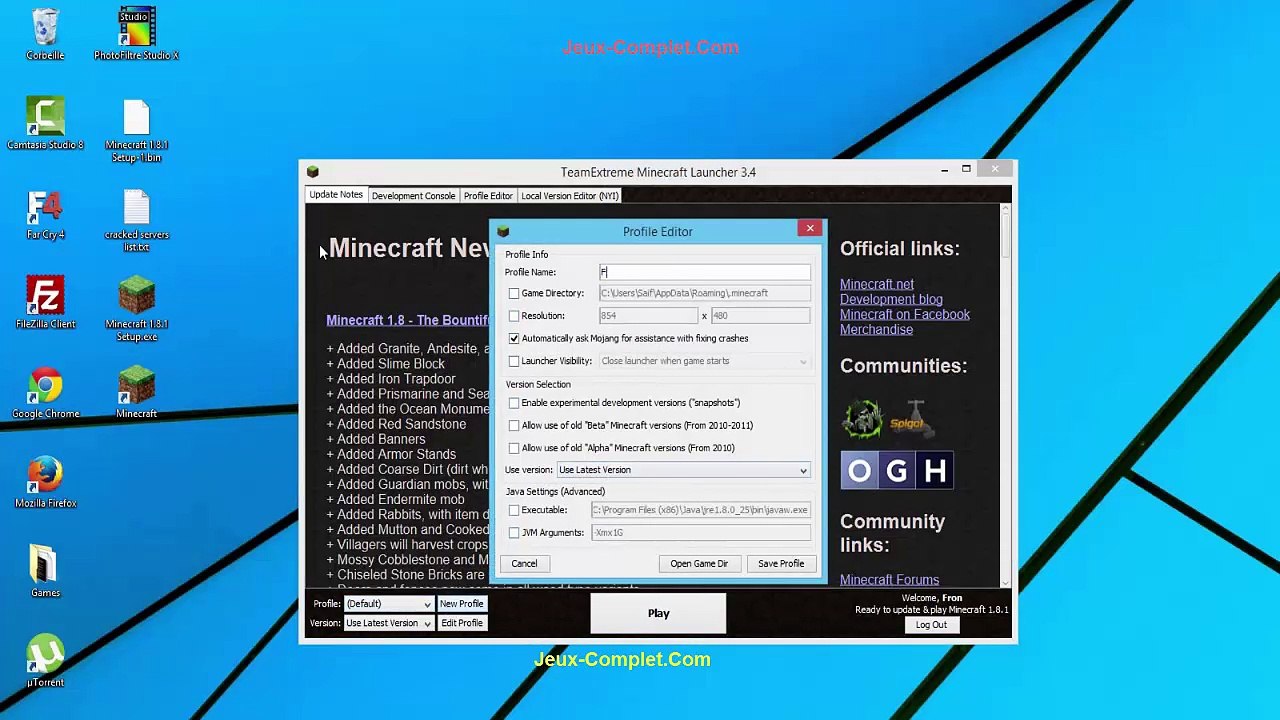Open the Minecraft Forums link
The image size is (1280, 720).
point(889,580)
